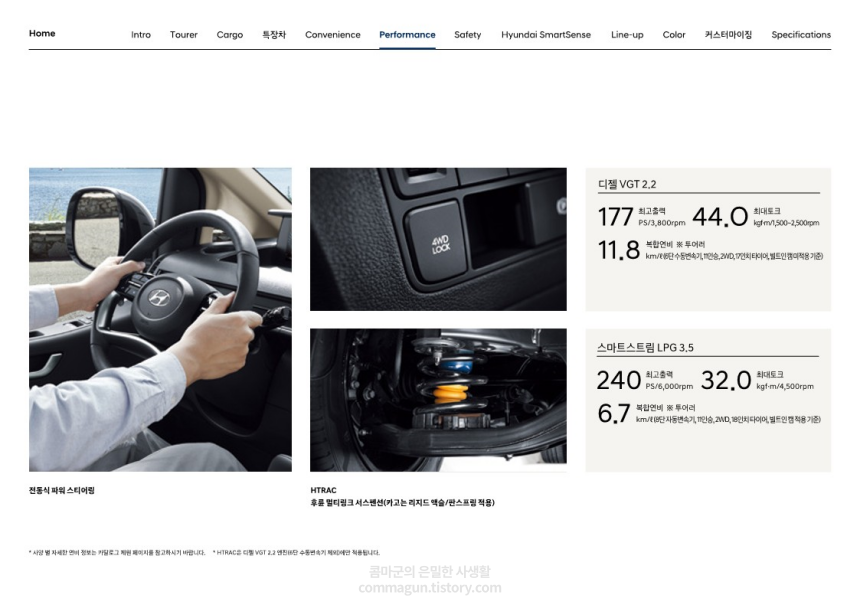This screenshot has height=608, width=860.
Task: Click the HTRAC caption
Action: tap(324, 490)
